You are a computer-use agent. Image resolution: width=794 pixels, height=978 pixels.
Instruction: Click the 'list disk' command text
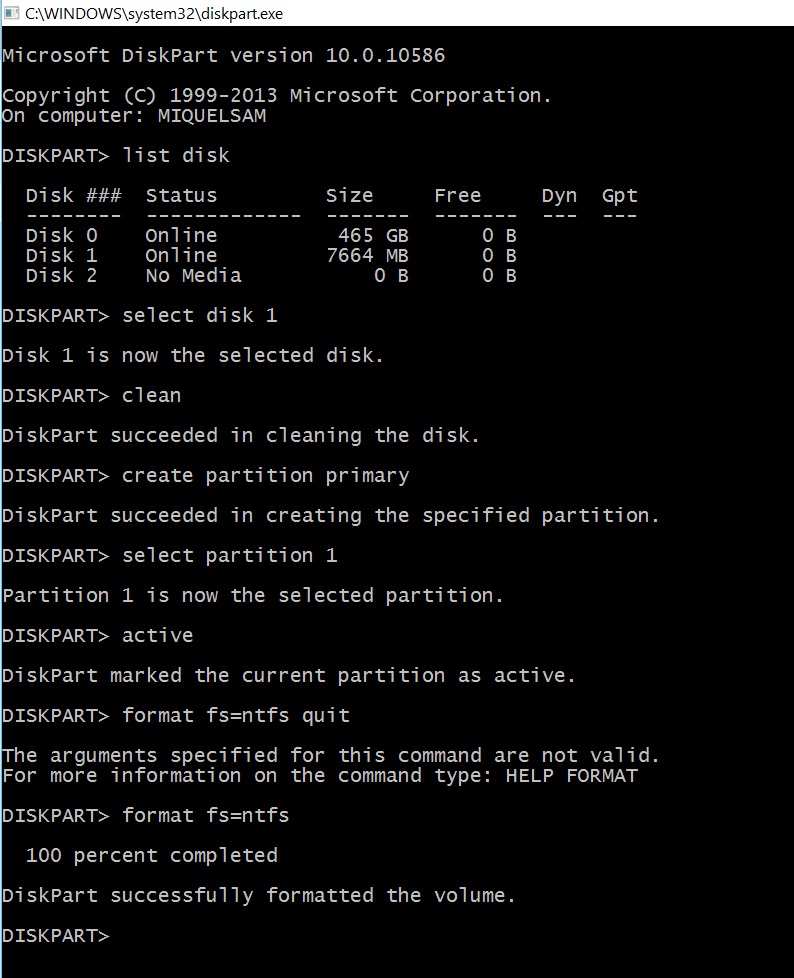176,155
